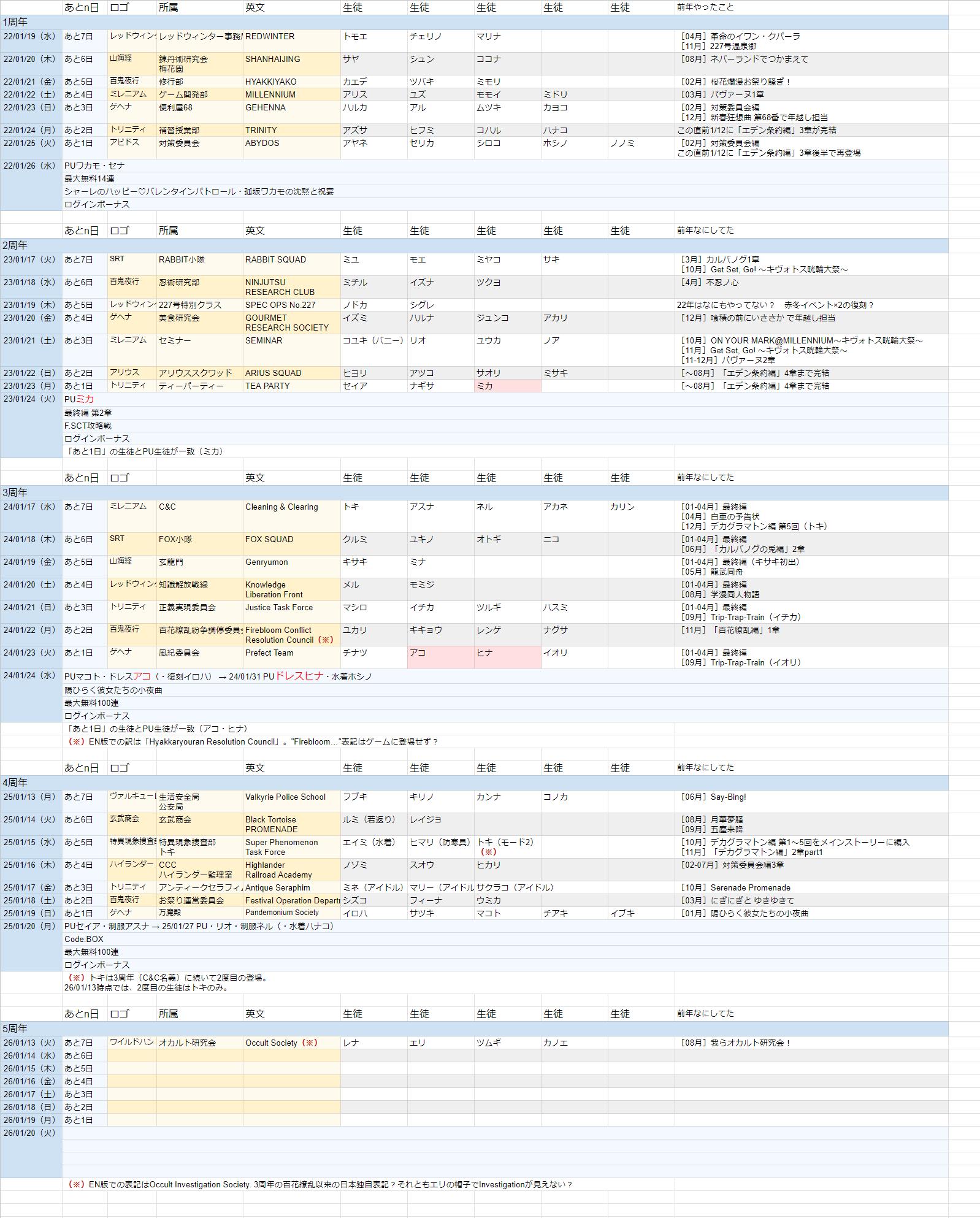This screenshot has width=980, height=1218.
Task: Click the SHANHAIJING cell
Action: 291,63
